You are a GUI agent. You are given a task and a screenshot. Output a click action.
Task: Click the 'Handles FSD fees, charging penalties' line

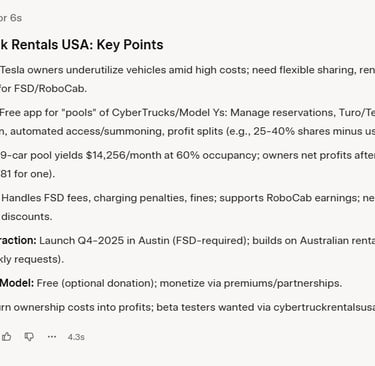tap(188, 198)
